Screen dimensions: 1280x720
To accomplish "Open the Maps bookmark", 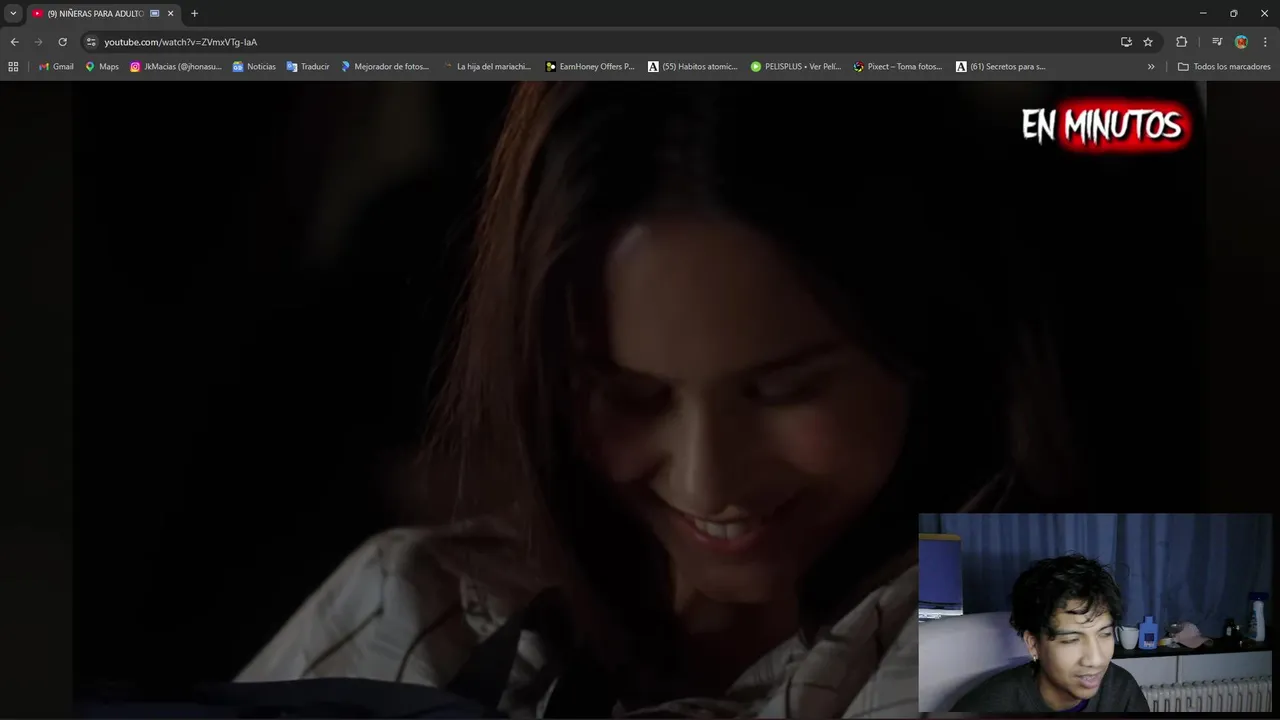I will tap(102, 67).
